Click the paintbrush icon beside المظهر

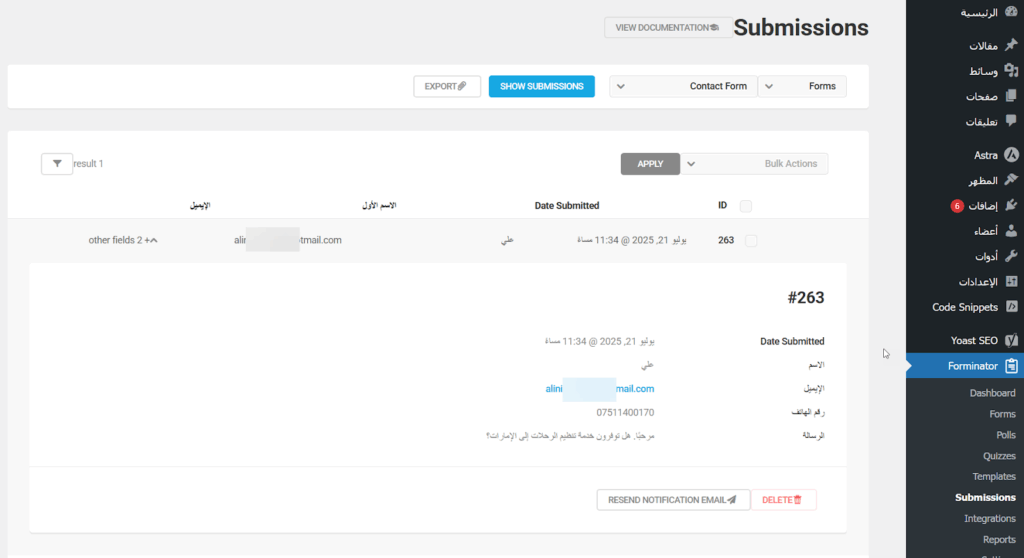[x=1011, y=180]
